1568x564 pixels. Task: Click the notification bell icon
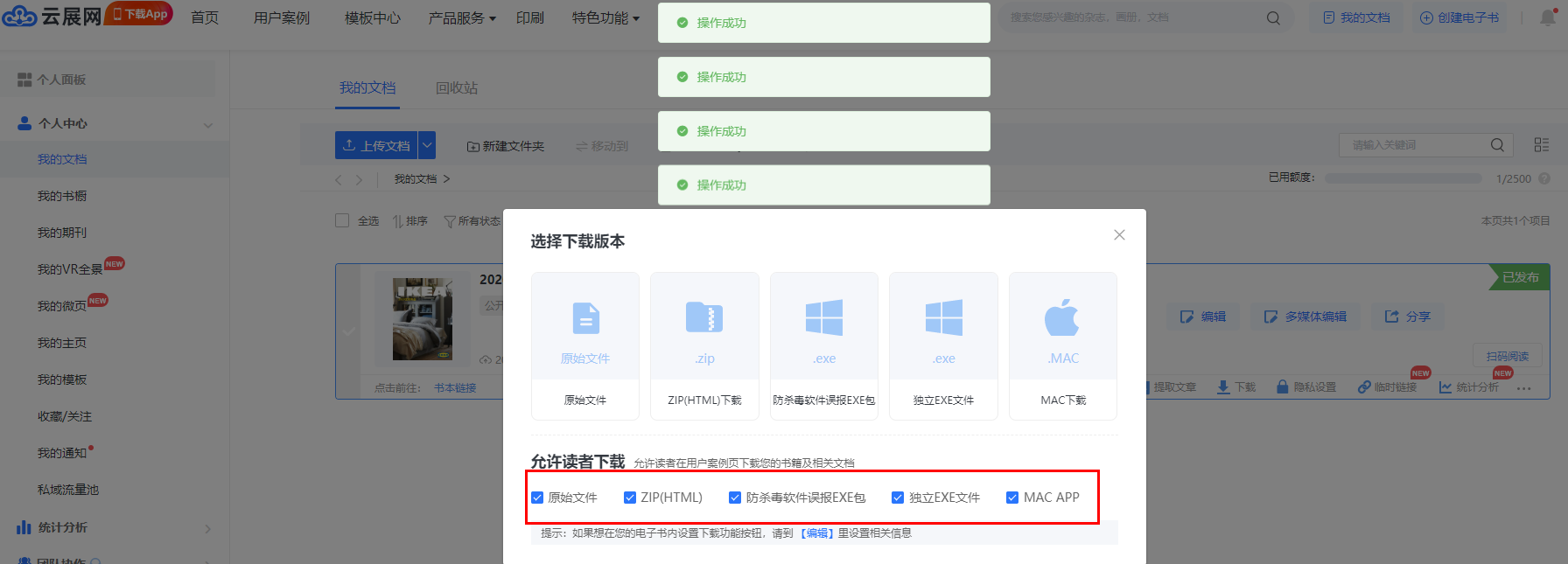point(1547,17)
